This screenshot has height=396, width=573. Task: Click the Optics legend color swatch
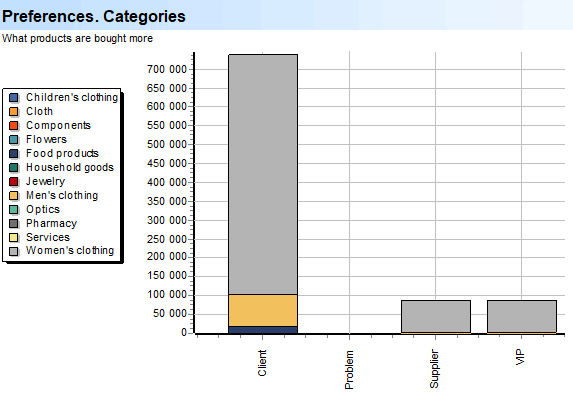click(x=14, y=209)
